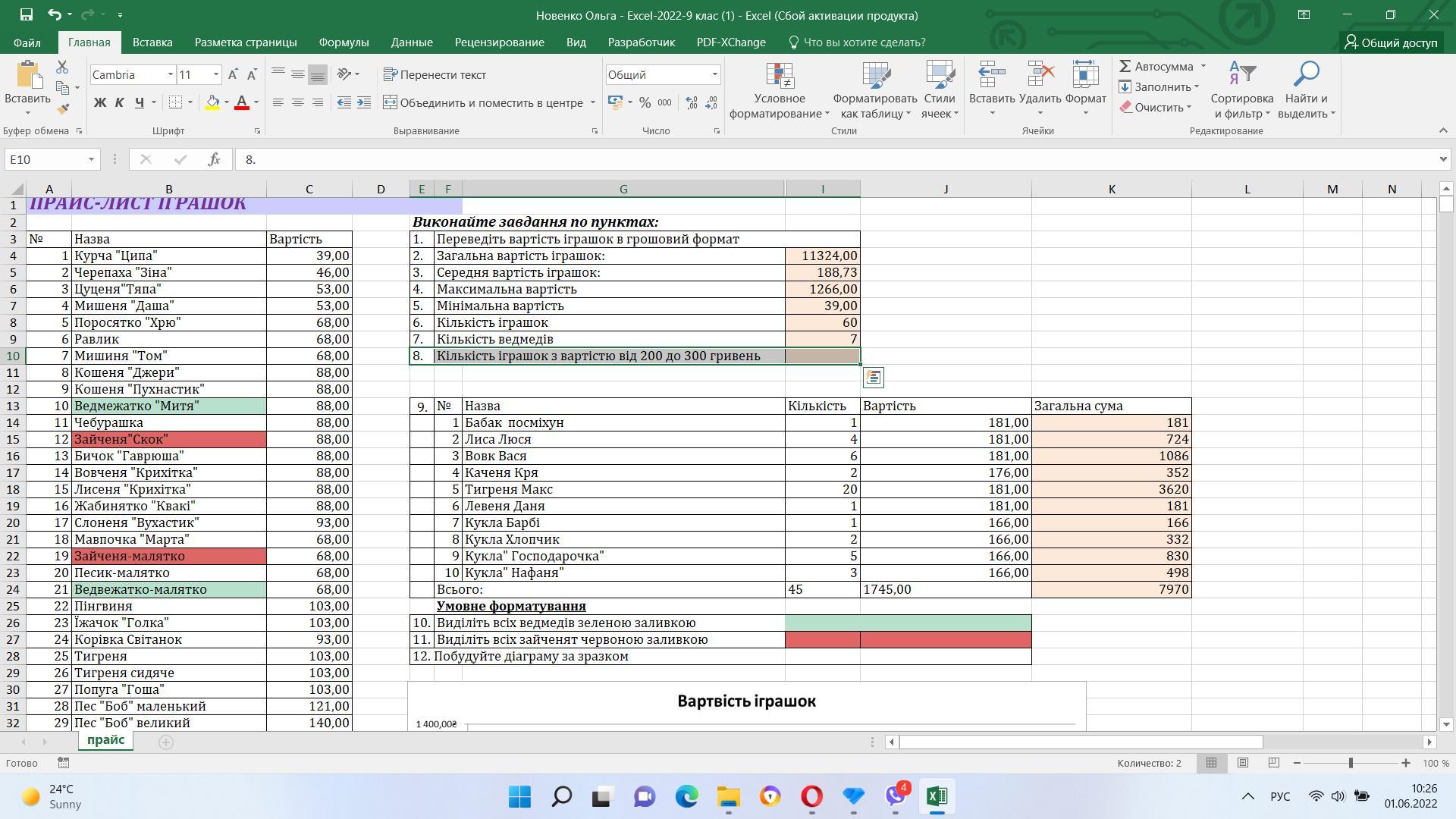This screenshot has width=1456, height=819.
Task: Click the Format Painter brush icon
Action: click(x=63, y=108)
